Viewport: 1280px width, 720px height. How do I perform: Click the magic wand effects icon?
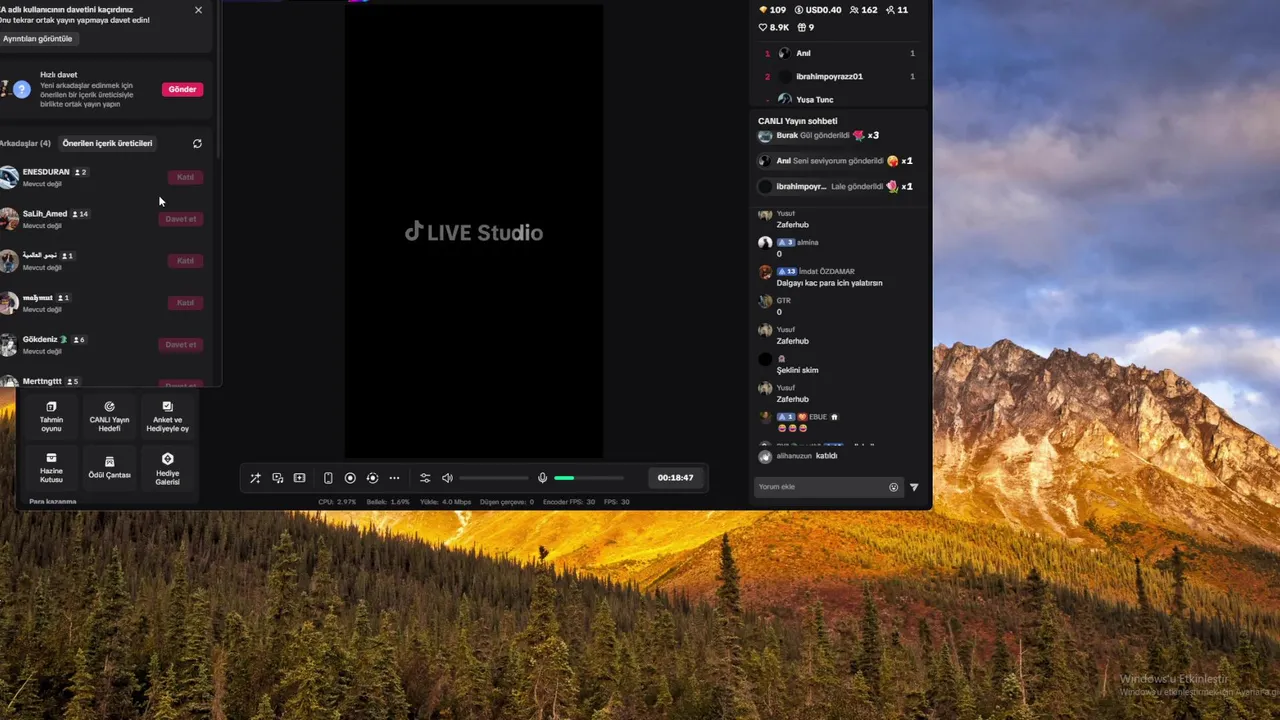pyautogui.click(x=255, y=478)
